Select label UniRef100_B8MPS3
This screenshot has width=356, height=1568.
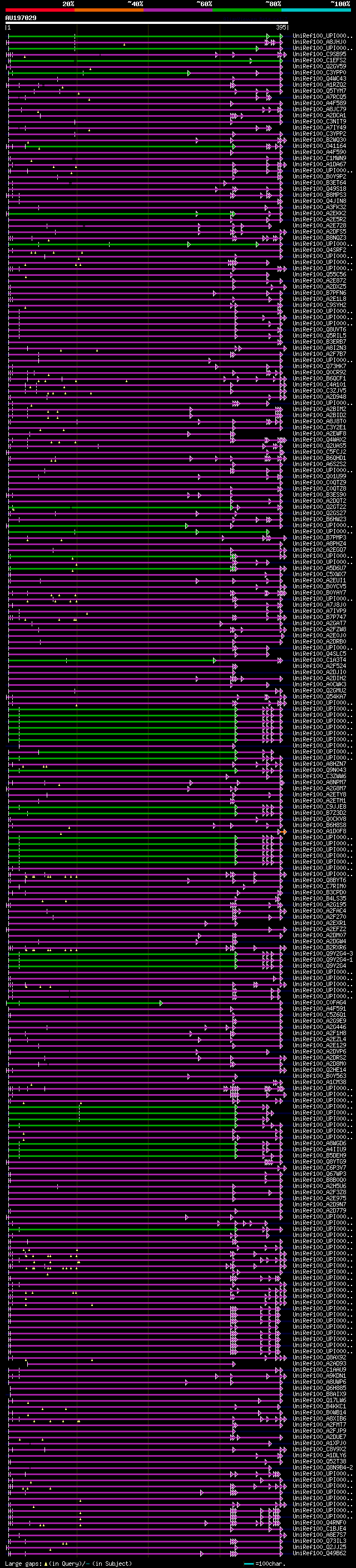pos(319,195)
